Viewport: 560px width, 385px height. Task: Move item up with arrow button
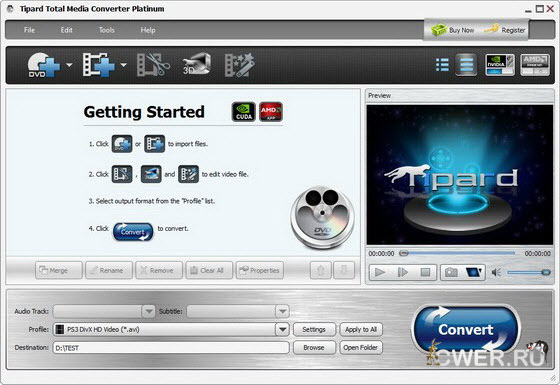[321, 270]
